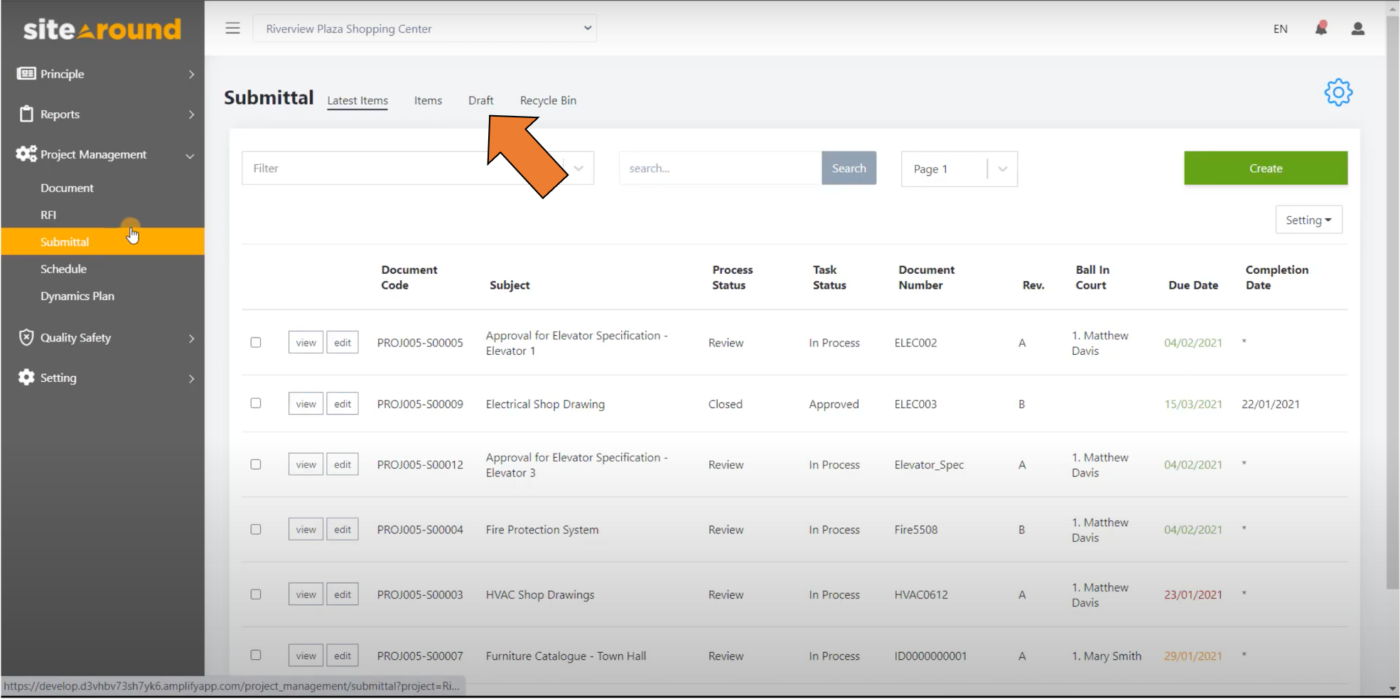Click view for PROJ005-S00004

pyautogui.click(x=306, y=530)
